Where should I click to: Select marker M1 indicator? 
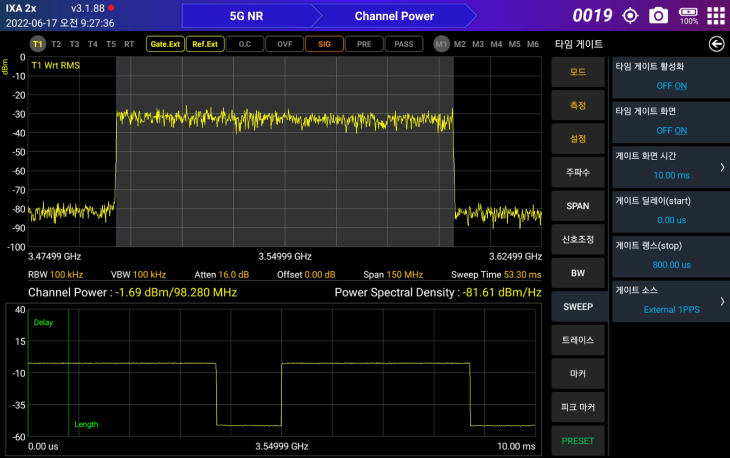click(442, 44)
